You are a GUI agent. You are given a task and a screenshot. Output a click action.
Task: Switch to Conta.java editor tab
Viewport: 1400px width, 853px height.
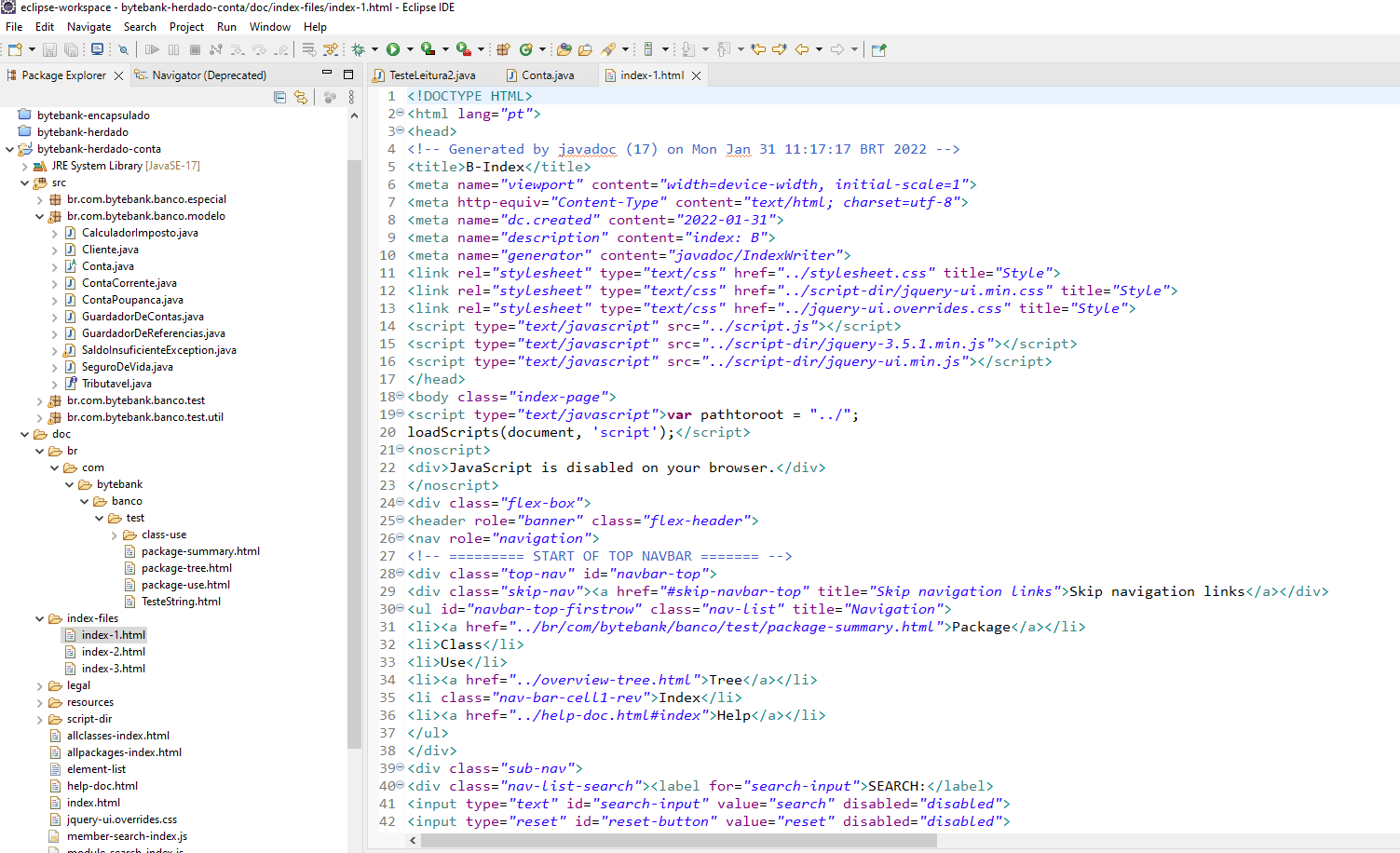[540, 75]
